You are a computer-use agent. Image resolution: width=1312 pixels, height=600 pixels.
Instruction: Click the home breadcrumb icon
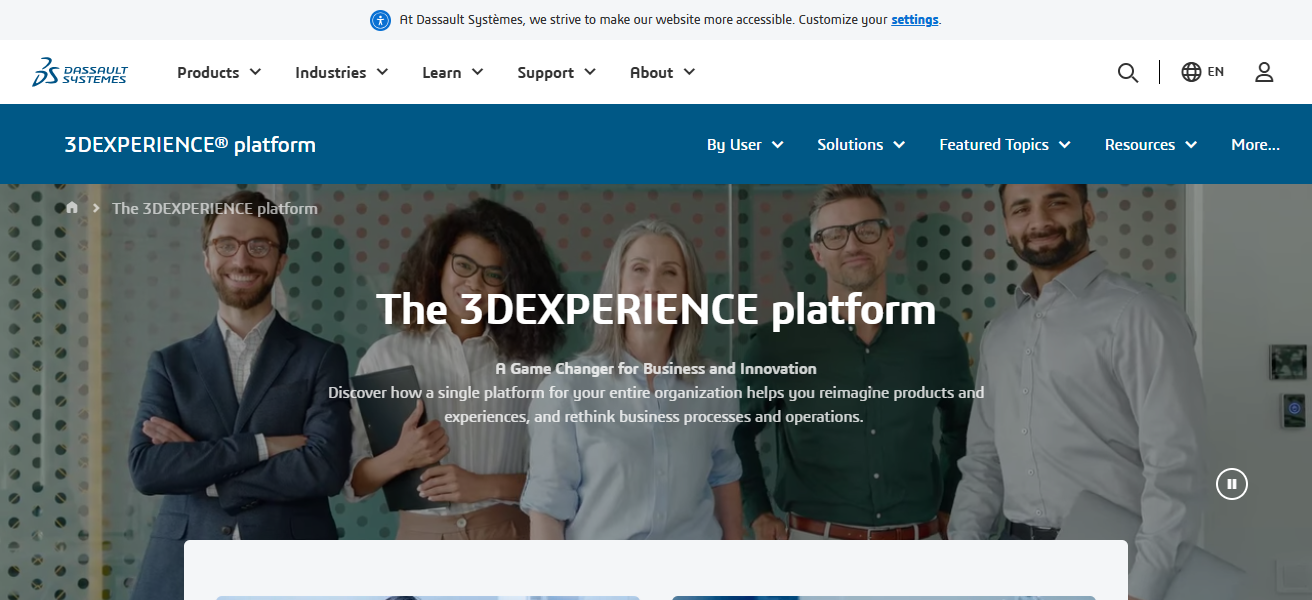(x=71, y=207)
